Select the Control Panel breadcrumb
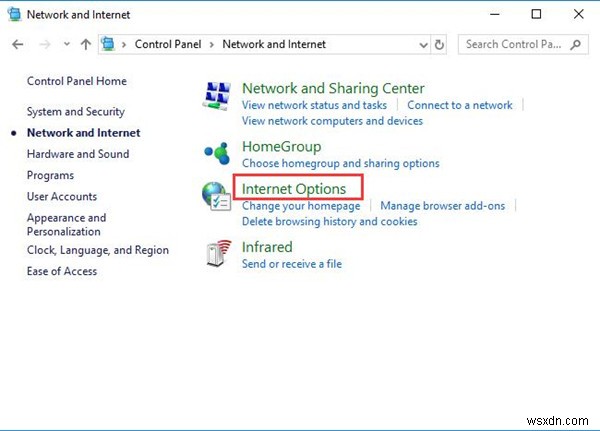 click(x=168, y=44)
